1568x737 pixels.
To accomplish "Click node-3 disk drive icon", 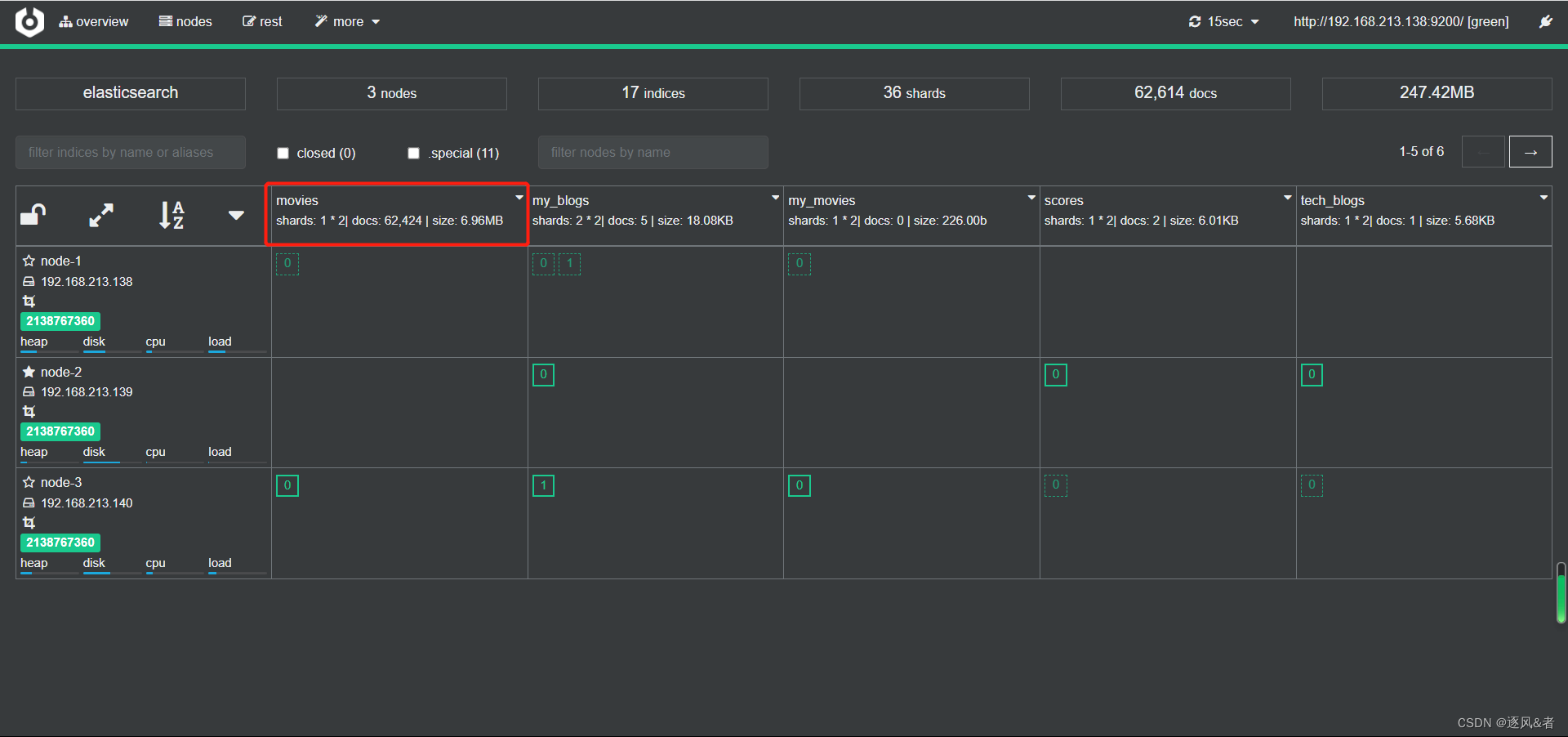I will tap(29, 503).
